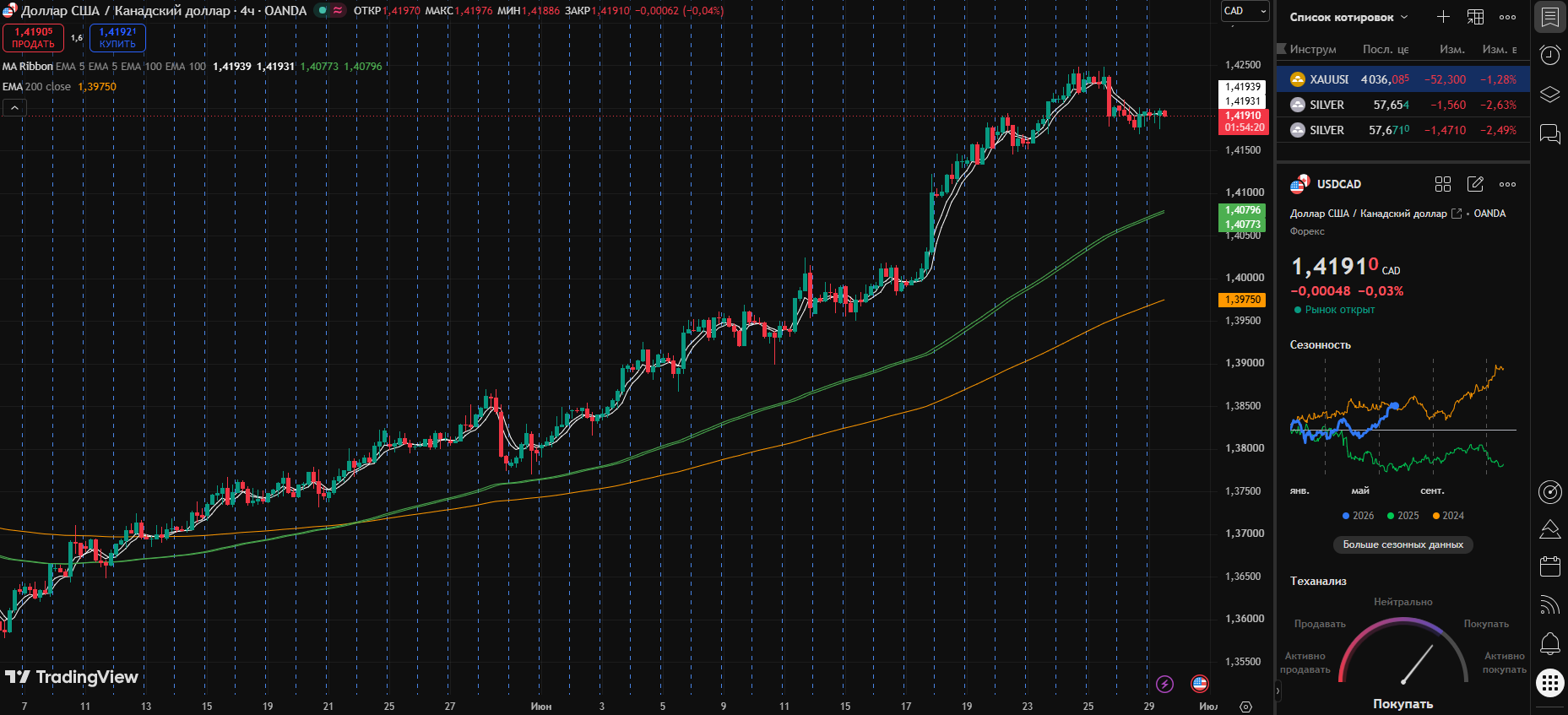Image resolution: width=1568 pixels, height=715 pixels.
Task: Open the news feed broadcast icon
Action: pos(1550,604)
